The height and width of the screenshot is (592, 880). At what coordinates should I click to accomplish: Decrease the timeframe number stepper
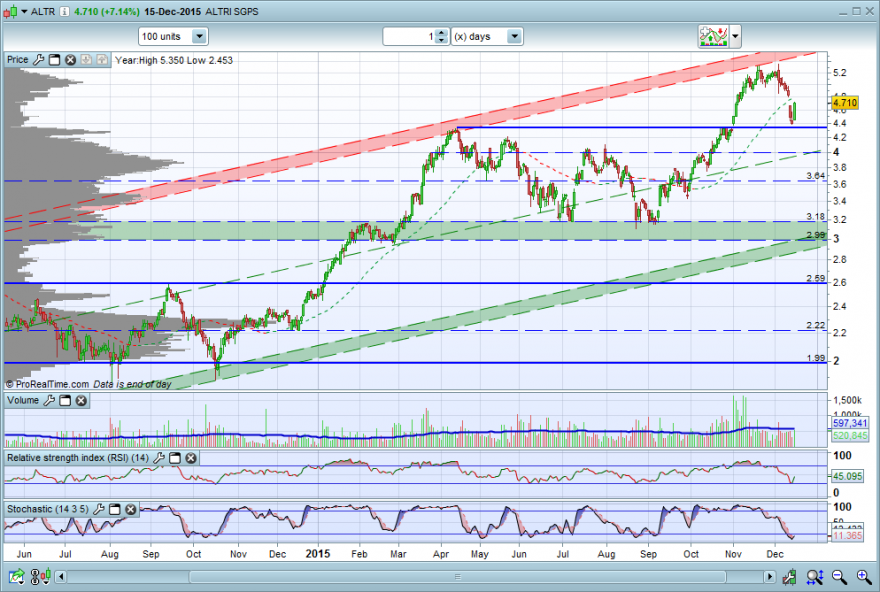click(442, 40)
